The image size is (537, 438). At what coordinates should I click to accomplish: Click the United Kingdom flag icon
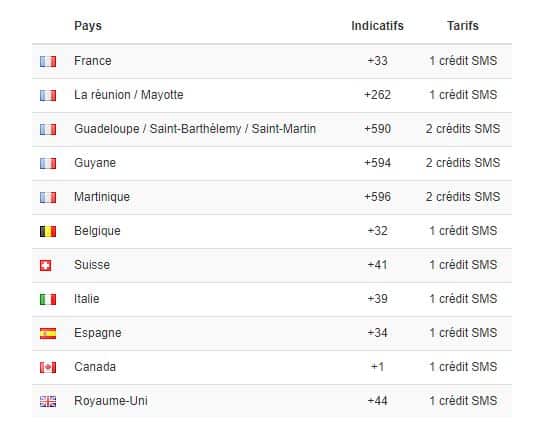pos(48,401)
